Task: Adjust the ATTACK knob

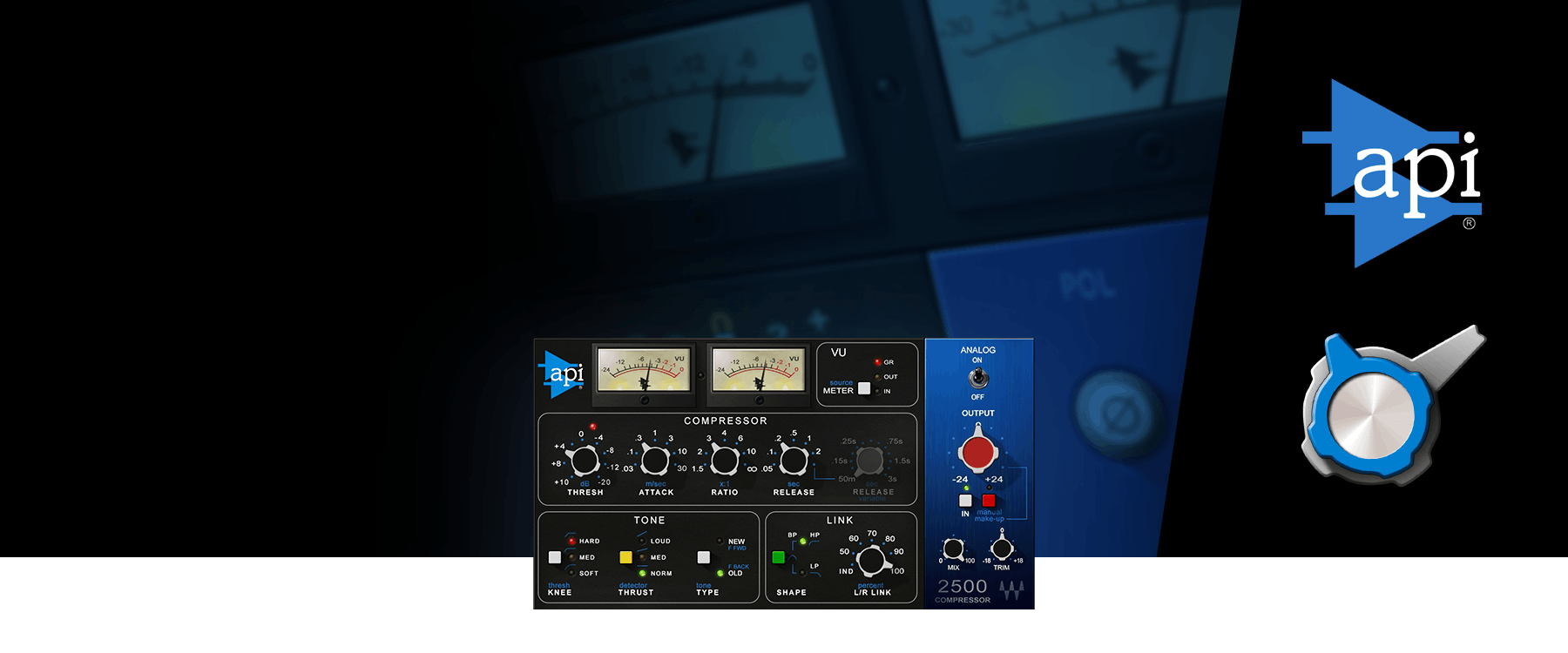Action: [x=655, y=460]
